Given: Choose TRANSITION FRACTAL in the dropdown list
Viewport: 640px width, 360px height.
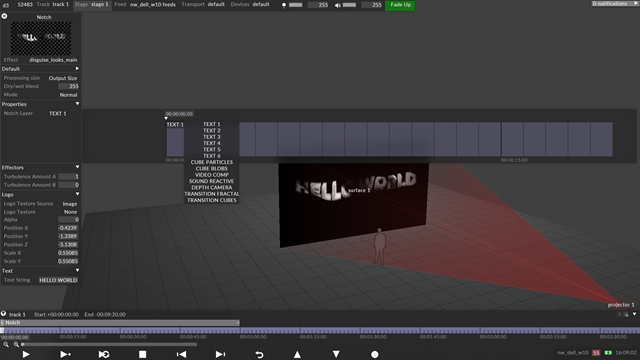Looking at the screenshot, I should tap(211, 194).
